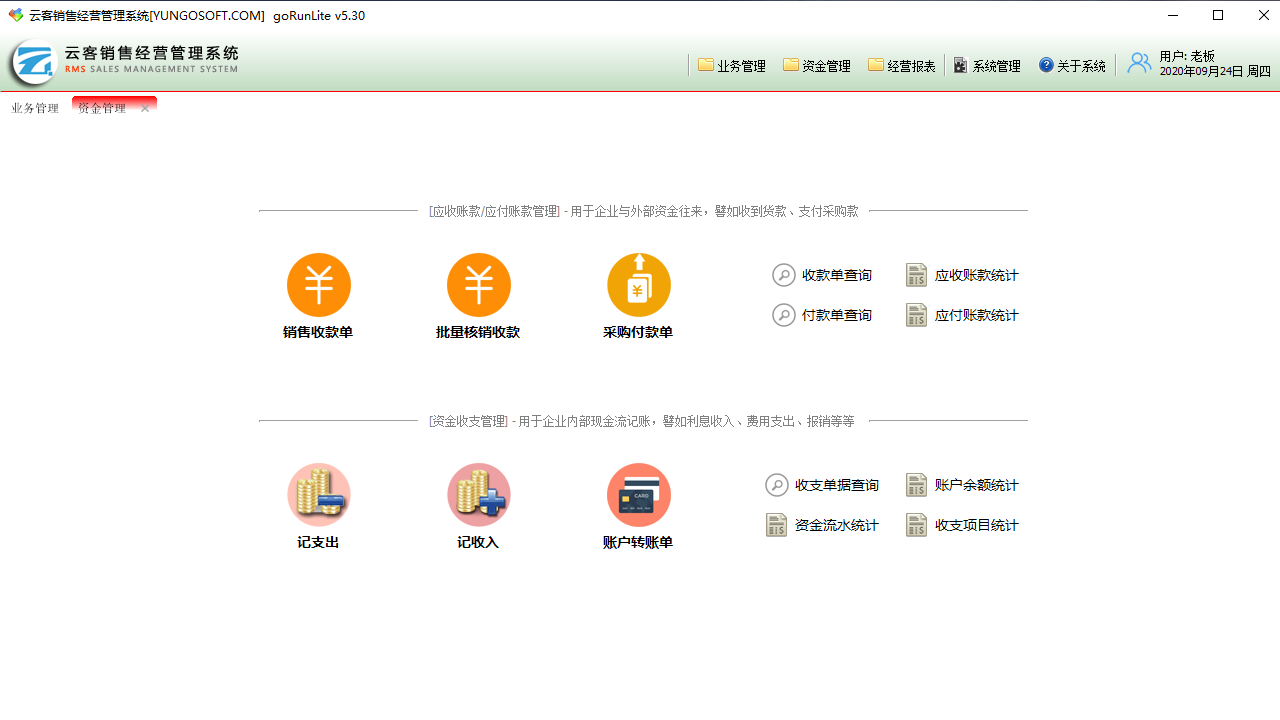The image size is (1280, 720).
Task: Open the 销售收款单 sales receipt module
Action: (318, 295)
